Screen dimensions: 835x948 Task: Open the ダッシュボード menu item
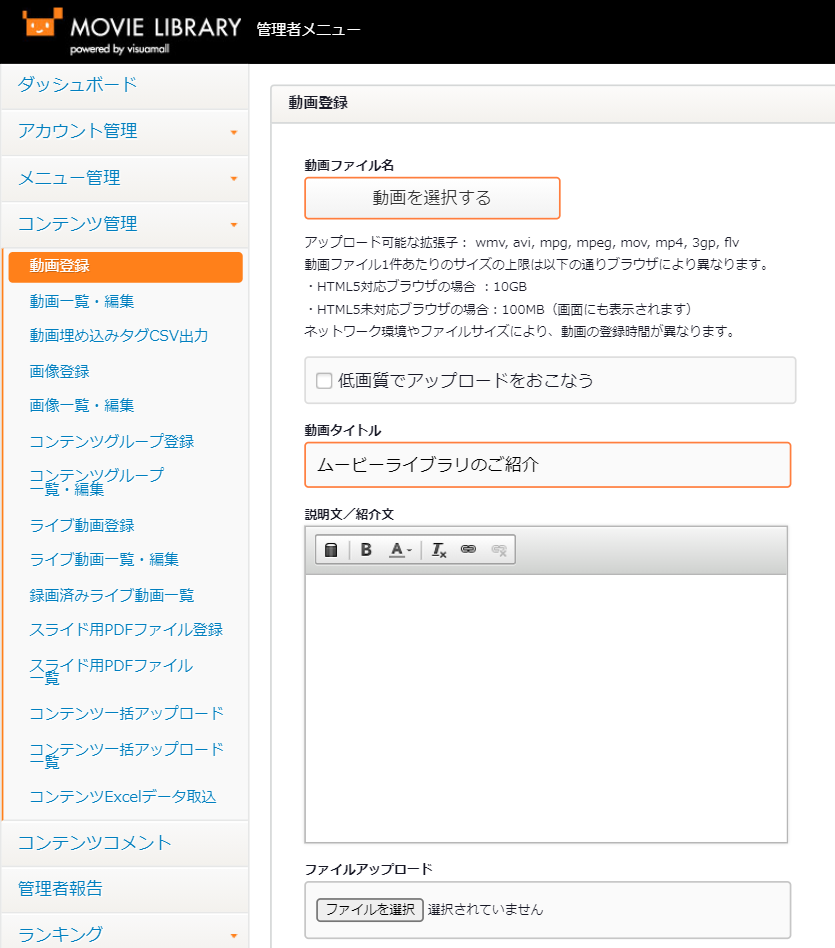pyautogui.click(x=78, y=85)
